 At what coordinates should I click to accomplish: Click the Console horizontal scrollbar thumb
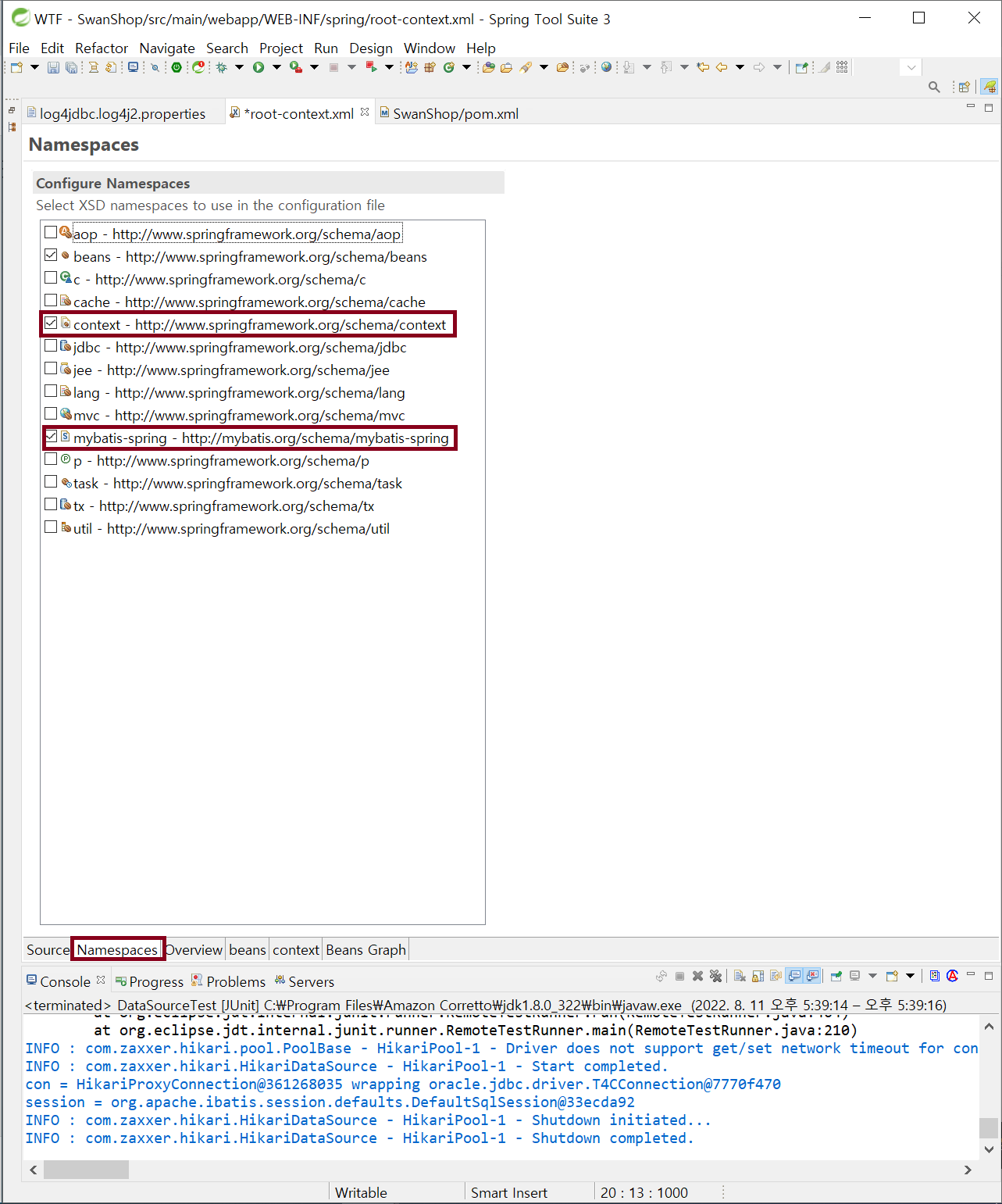[x=86, y=1170]
